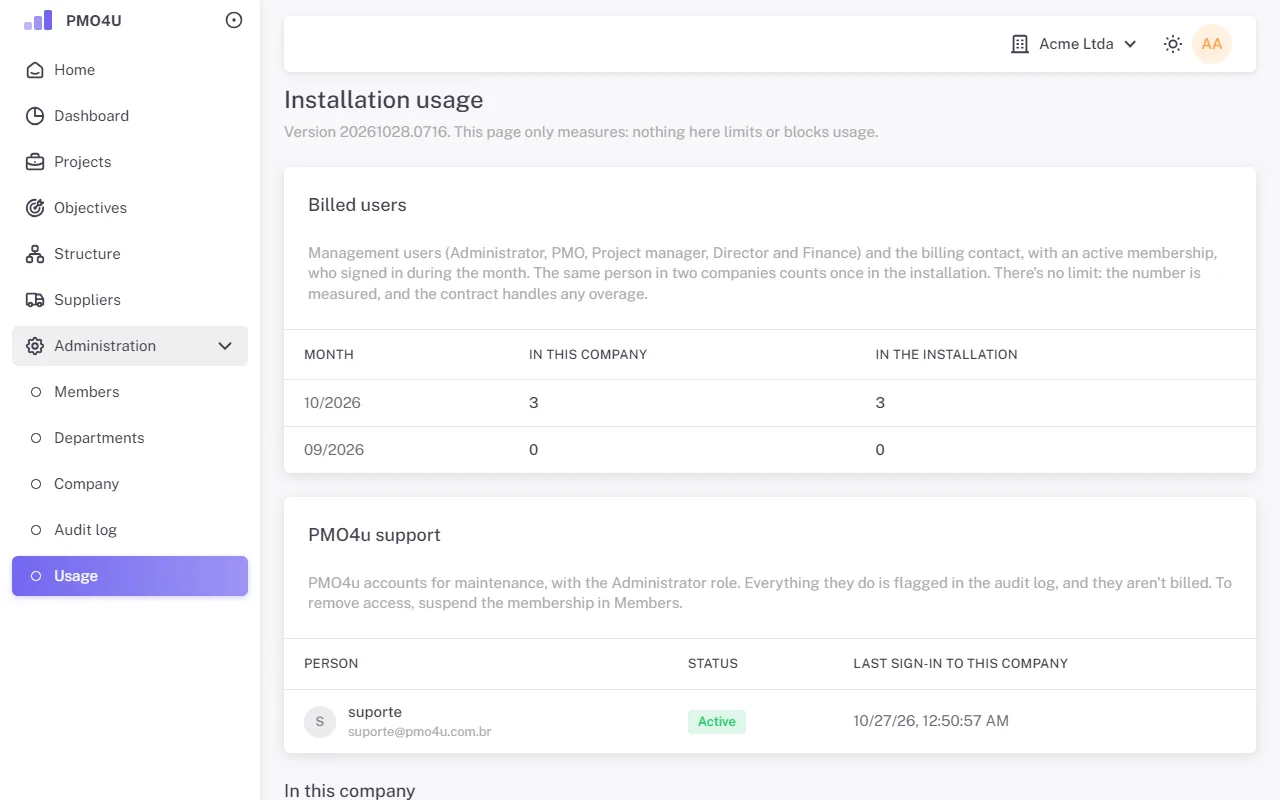The image size is (1280, 800).
Task: Open the Acme Ltda company dropdown
Action: pyautogui.click(x=1074, y=44)
